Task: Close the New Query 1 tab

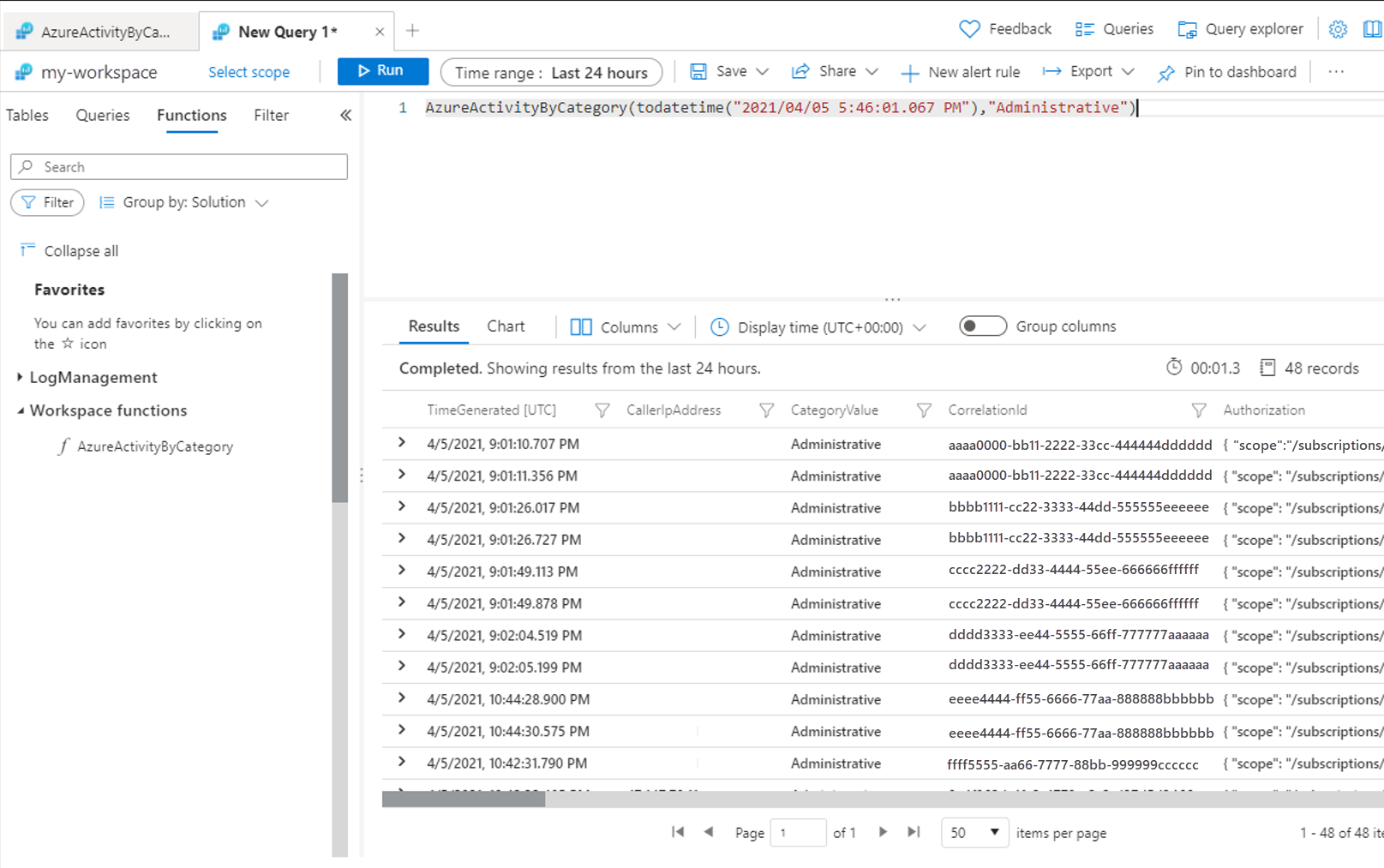Action: (x=380, y=32)
